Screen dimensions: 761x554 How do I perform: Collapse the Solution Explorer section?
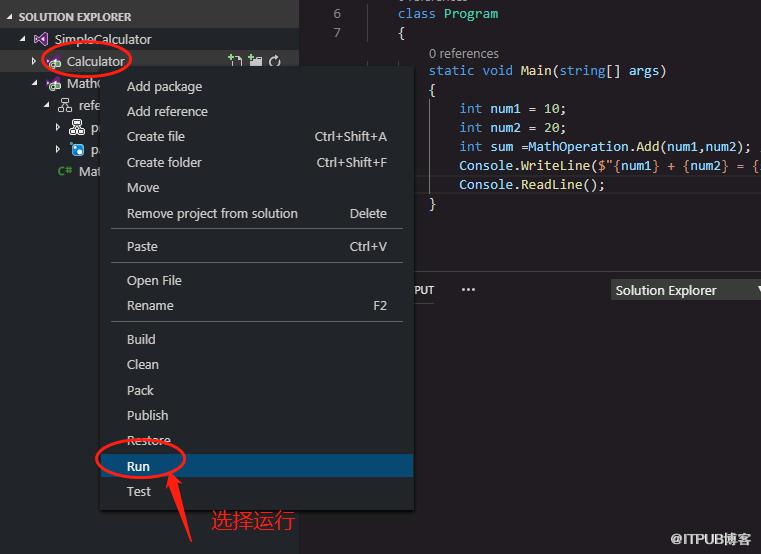[x=9, y=17]
